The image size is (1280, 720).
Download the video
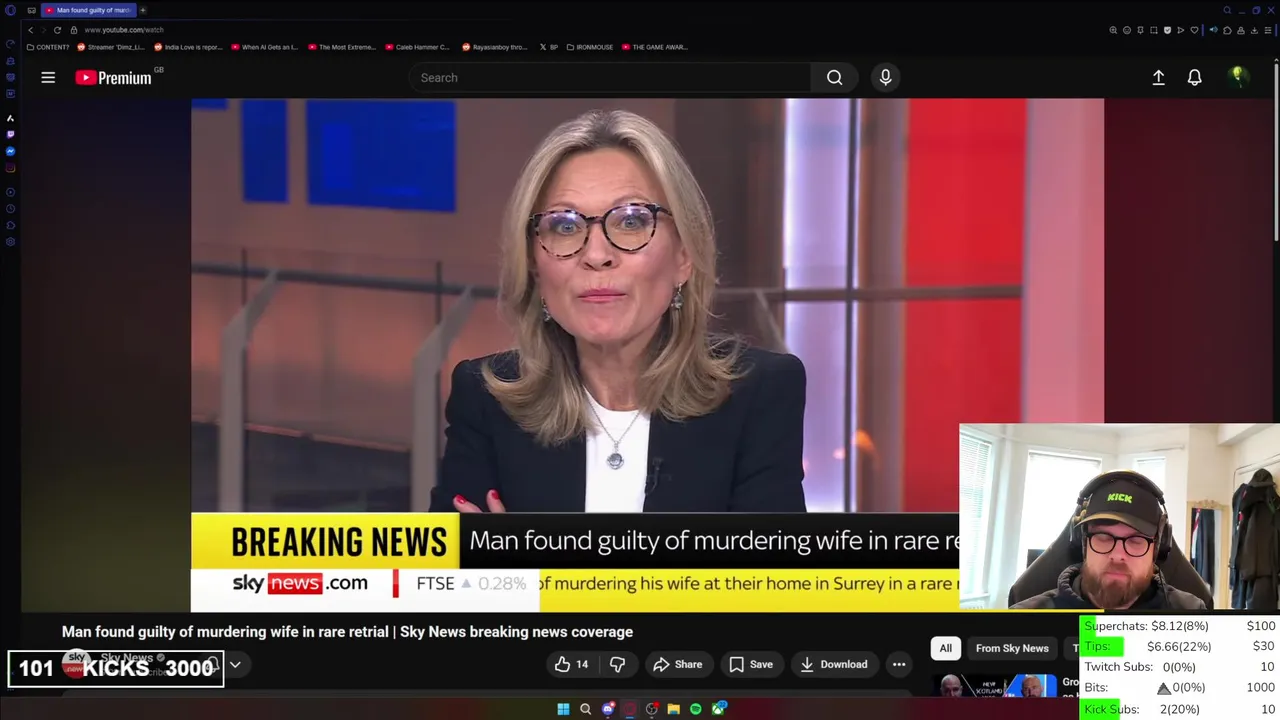[833, 664]
